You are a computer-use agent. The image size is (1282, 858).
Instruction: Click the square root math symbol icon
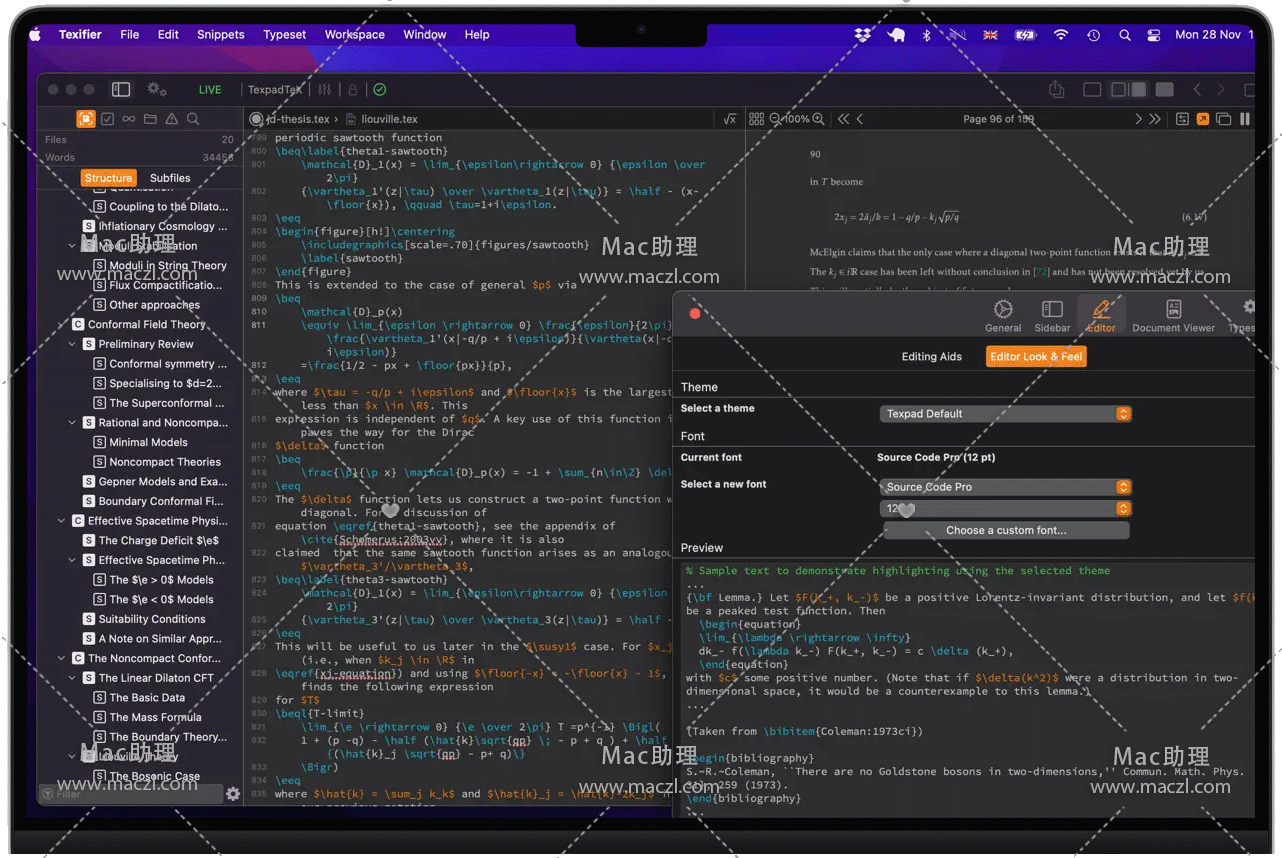730,119
